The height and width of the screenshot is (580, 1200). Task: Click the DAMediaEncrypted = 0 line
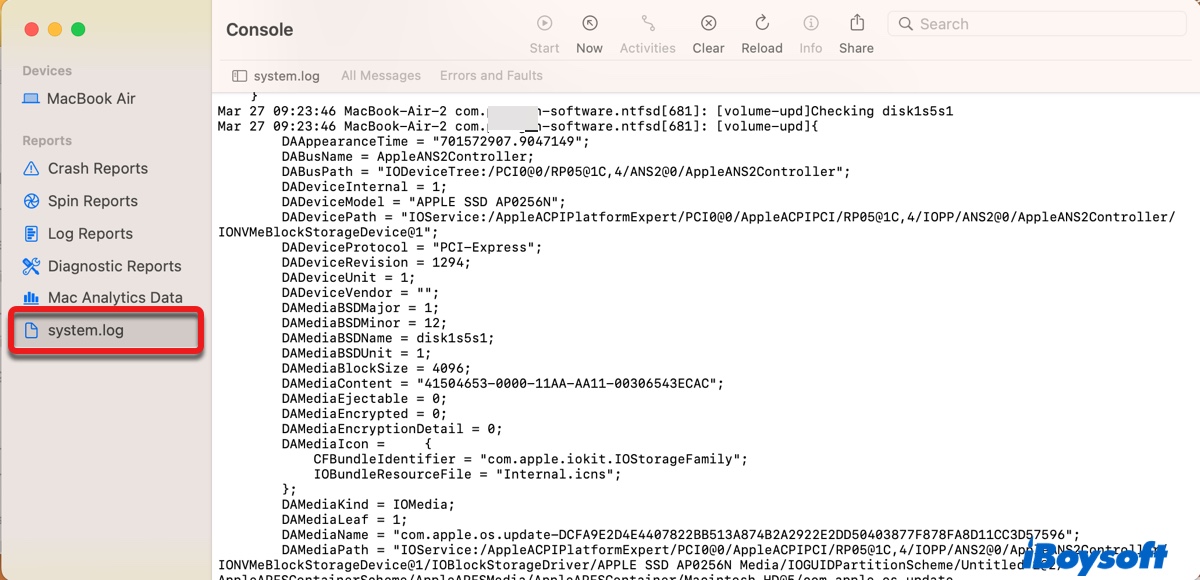click(x=364, y=413)
